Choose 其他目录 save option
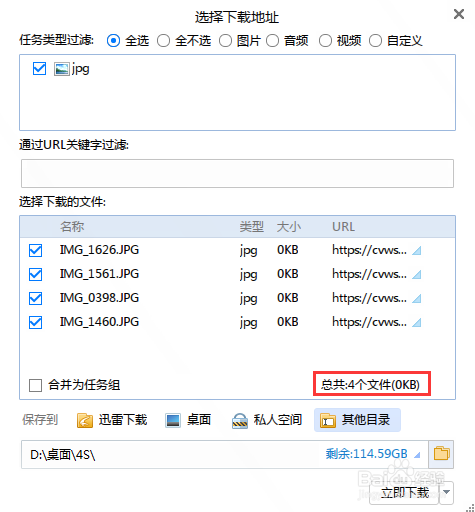 click(x=357, y=420)
